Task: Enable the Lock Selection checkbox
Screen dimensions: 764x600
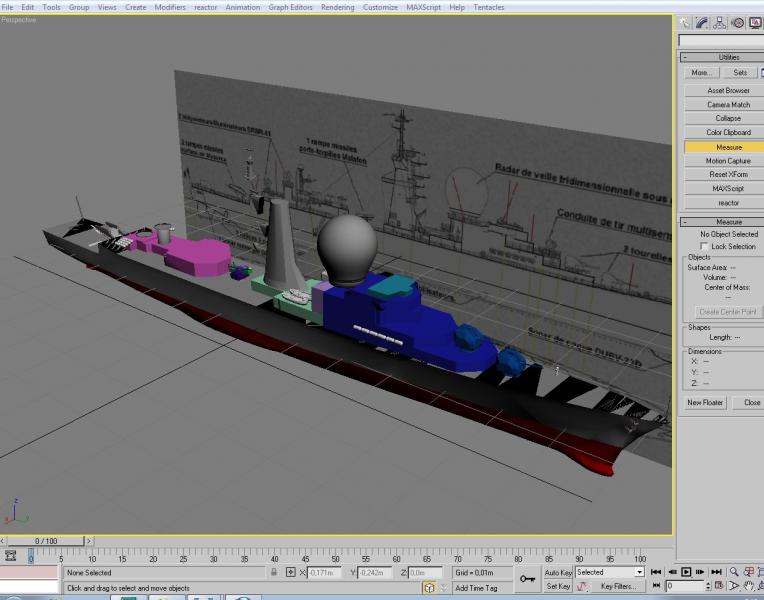Action: tap(704, 246)
